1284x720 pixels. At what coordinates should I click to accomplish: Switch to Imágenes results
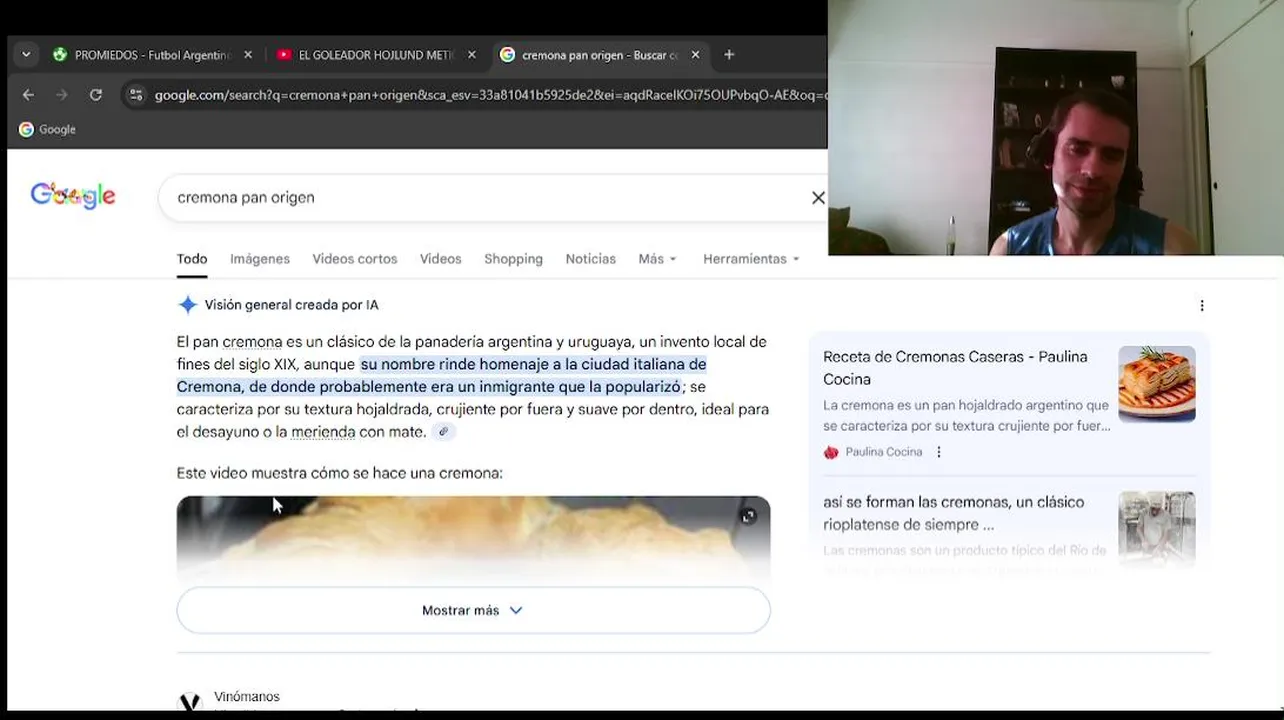[260, 259]
